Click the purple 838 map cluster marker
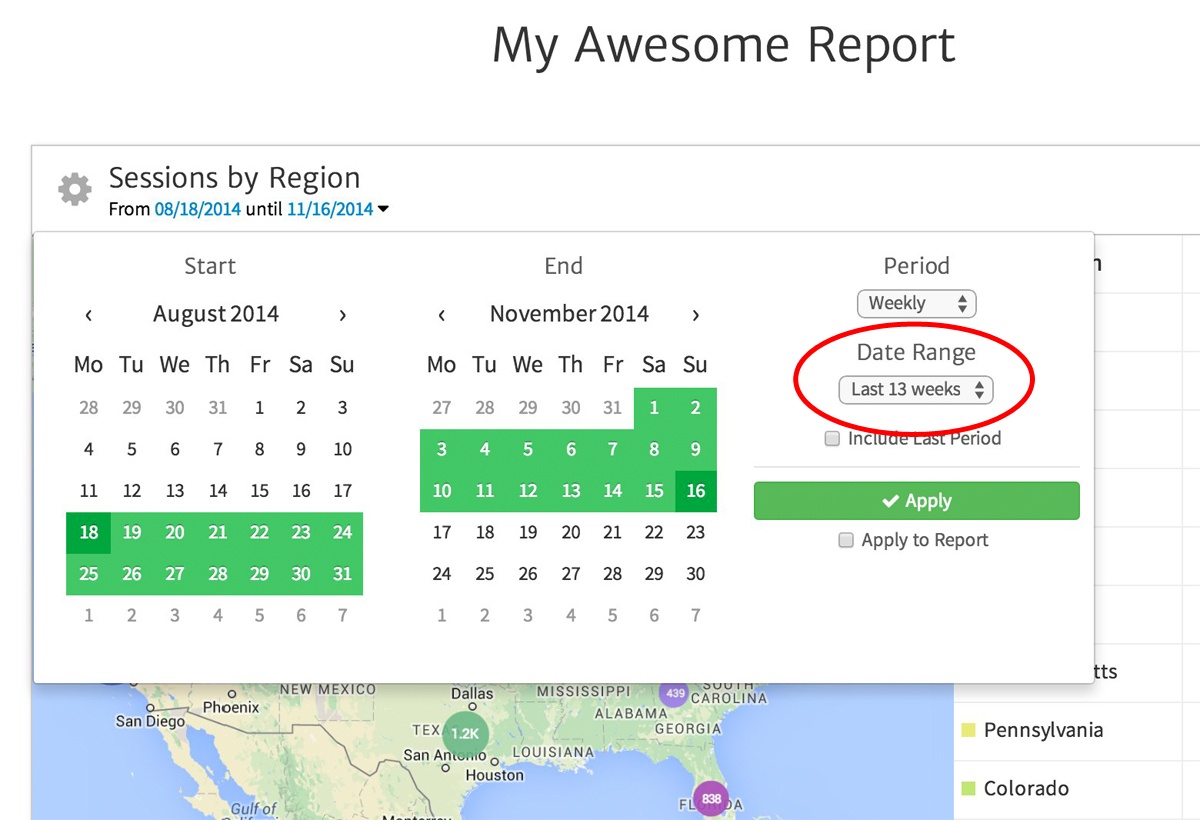 coord(711,798)
